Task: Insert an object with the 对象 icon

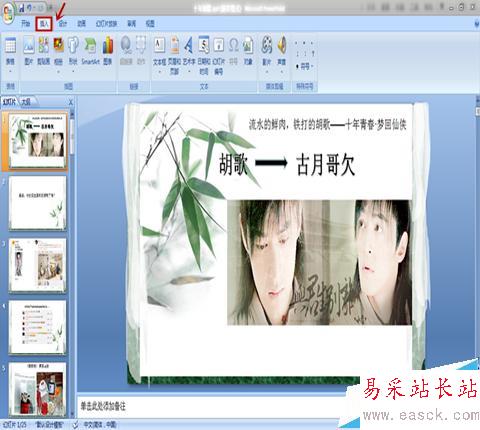Action: [248, 51]
